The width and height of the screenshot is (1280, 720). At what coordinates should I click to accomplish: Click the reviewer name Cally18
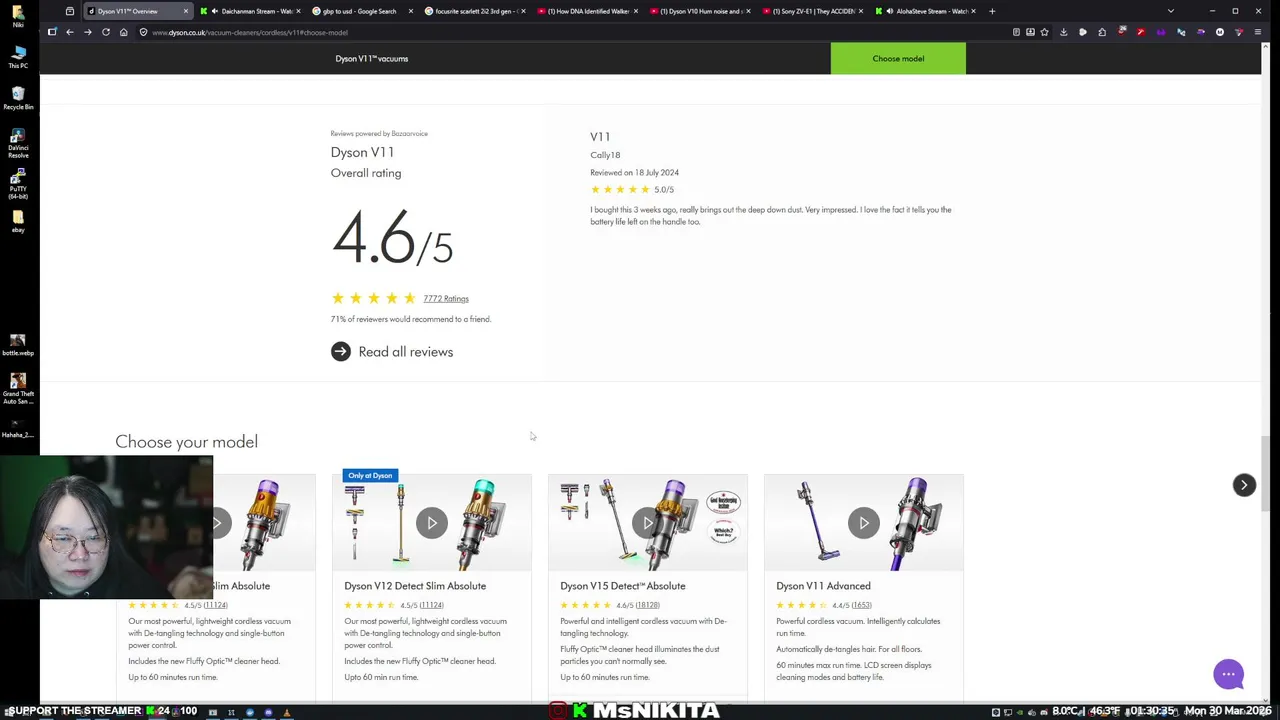(605, 155)
